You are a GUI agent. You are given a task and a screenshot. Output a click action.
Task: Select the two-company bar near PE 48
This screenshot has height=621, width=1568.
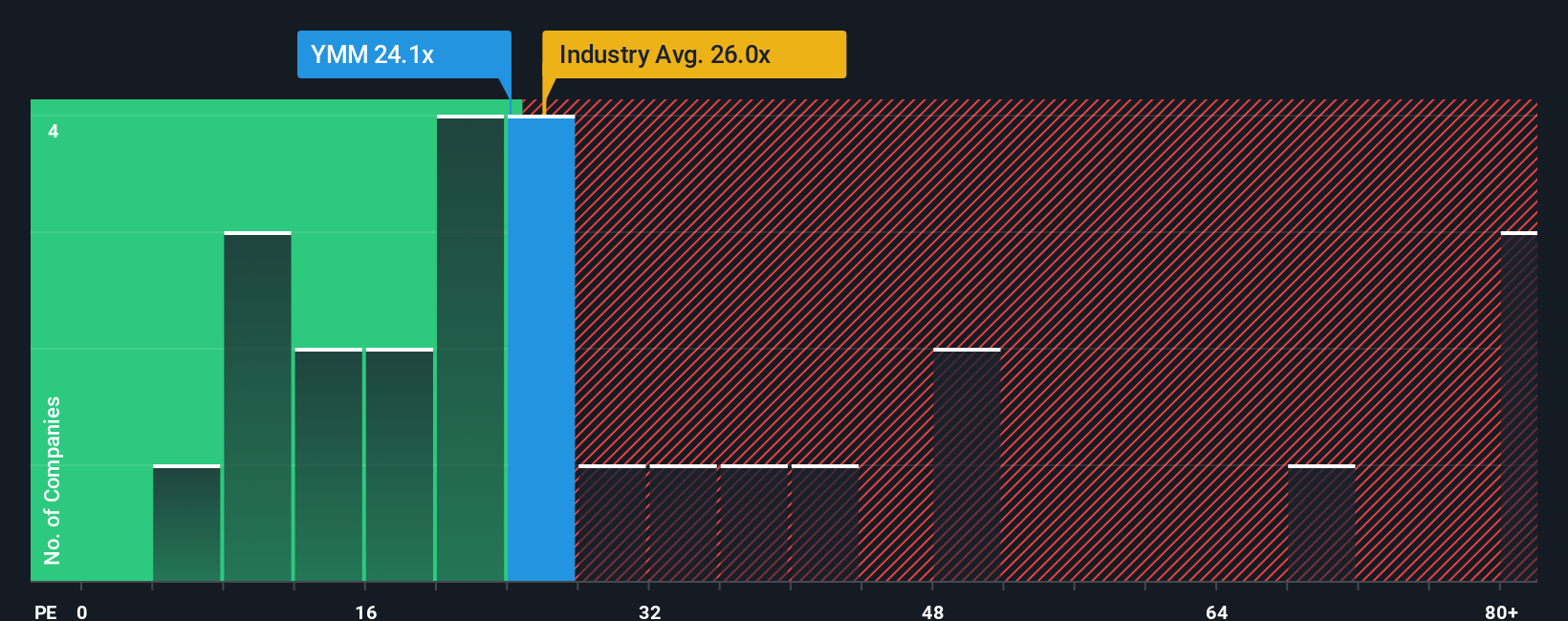click(x=967, y=464)
